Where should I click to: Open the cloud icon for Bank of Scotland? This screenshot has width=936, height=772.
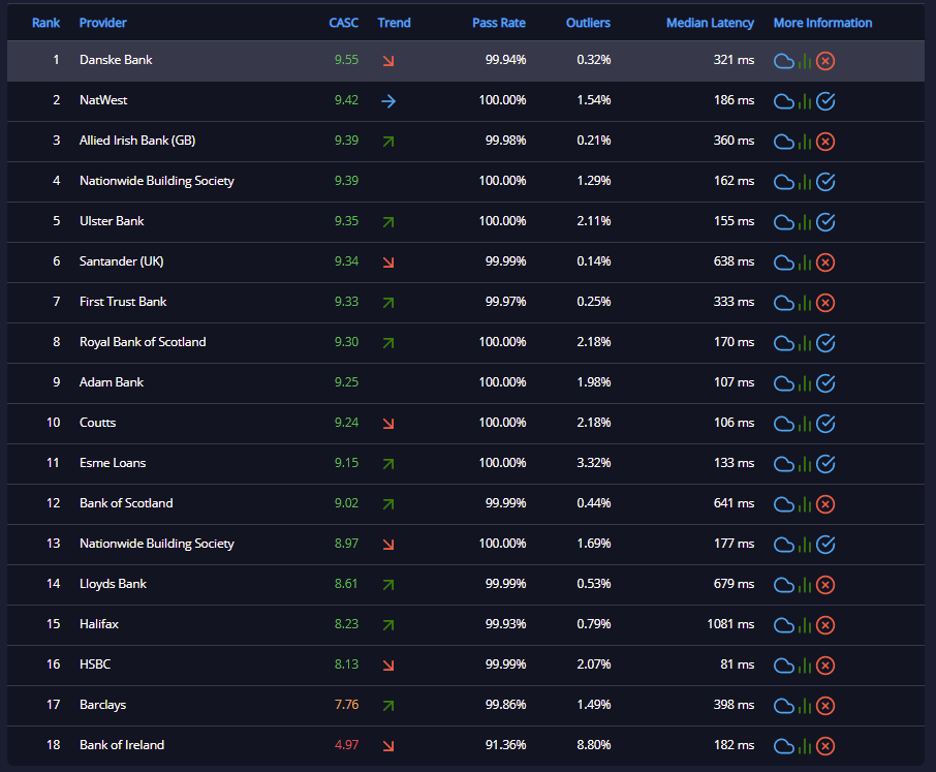(x=783, y=505)
